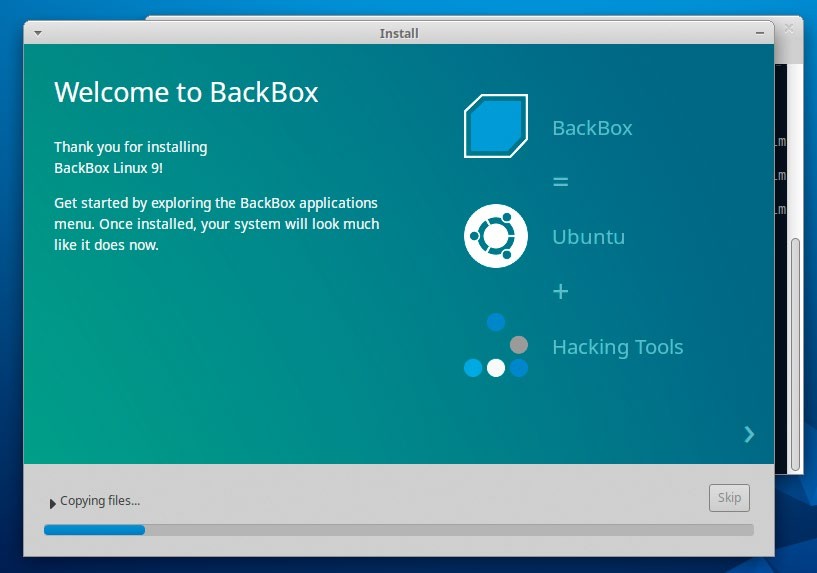
Task: Click the BackBox logo icon
Action: [x=496, y=126]
